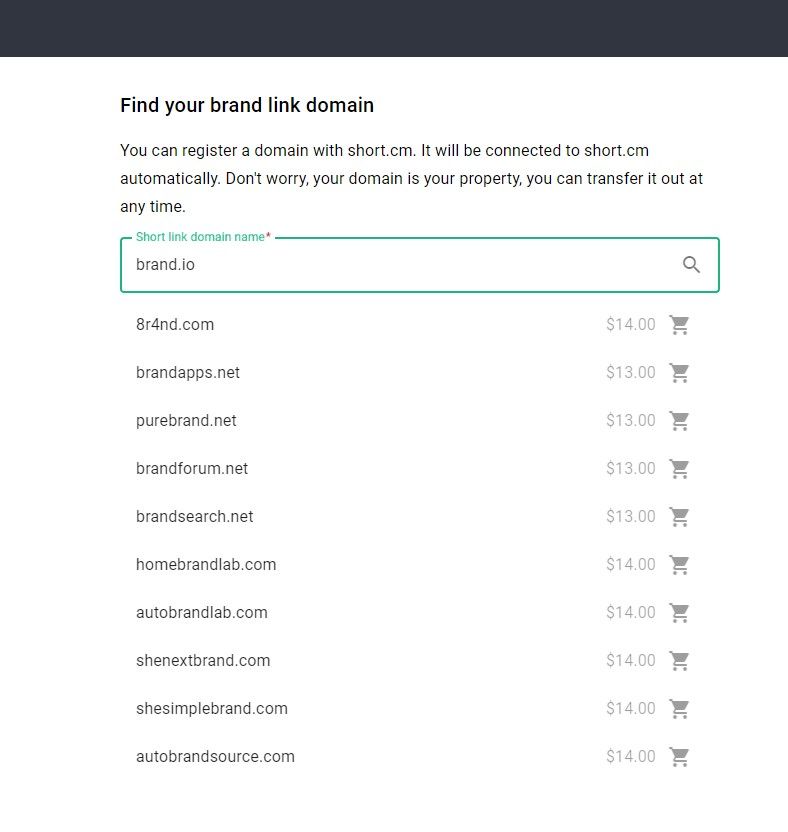Add purebrand.net to cart

680,420
